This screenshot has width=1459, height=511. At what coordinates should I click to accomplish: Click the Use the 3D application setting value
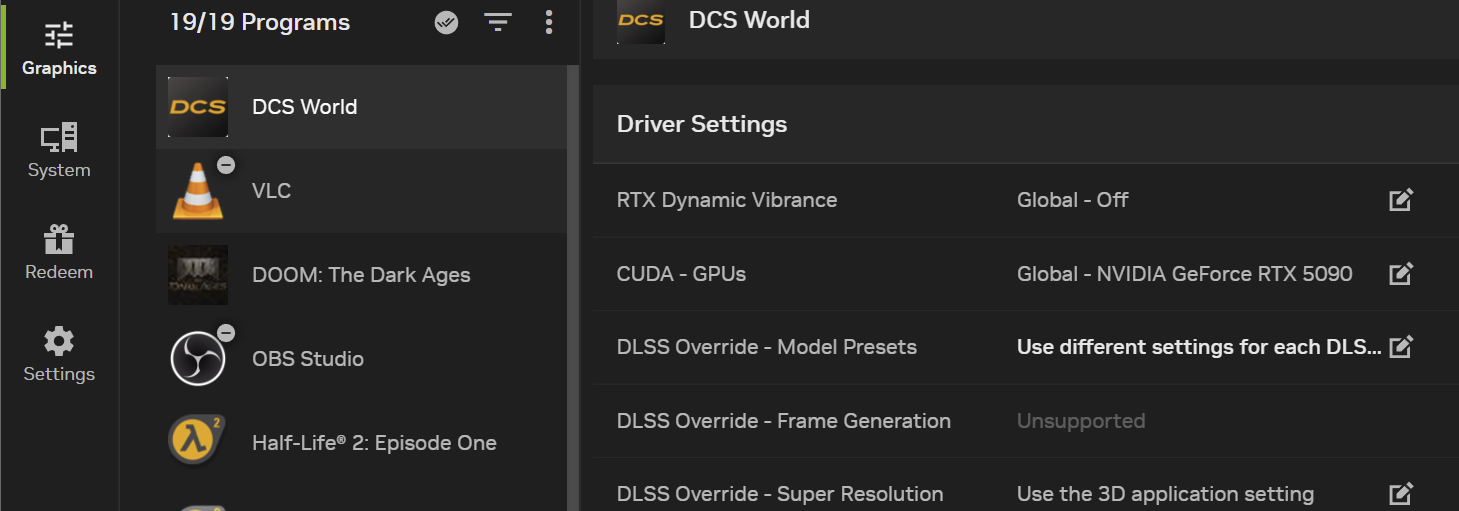pyautogui.click(x=1165, y=494)
